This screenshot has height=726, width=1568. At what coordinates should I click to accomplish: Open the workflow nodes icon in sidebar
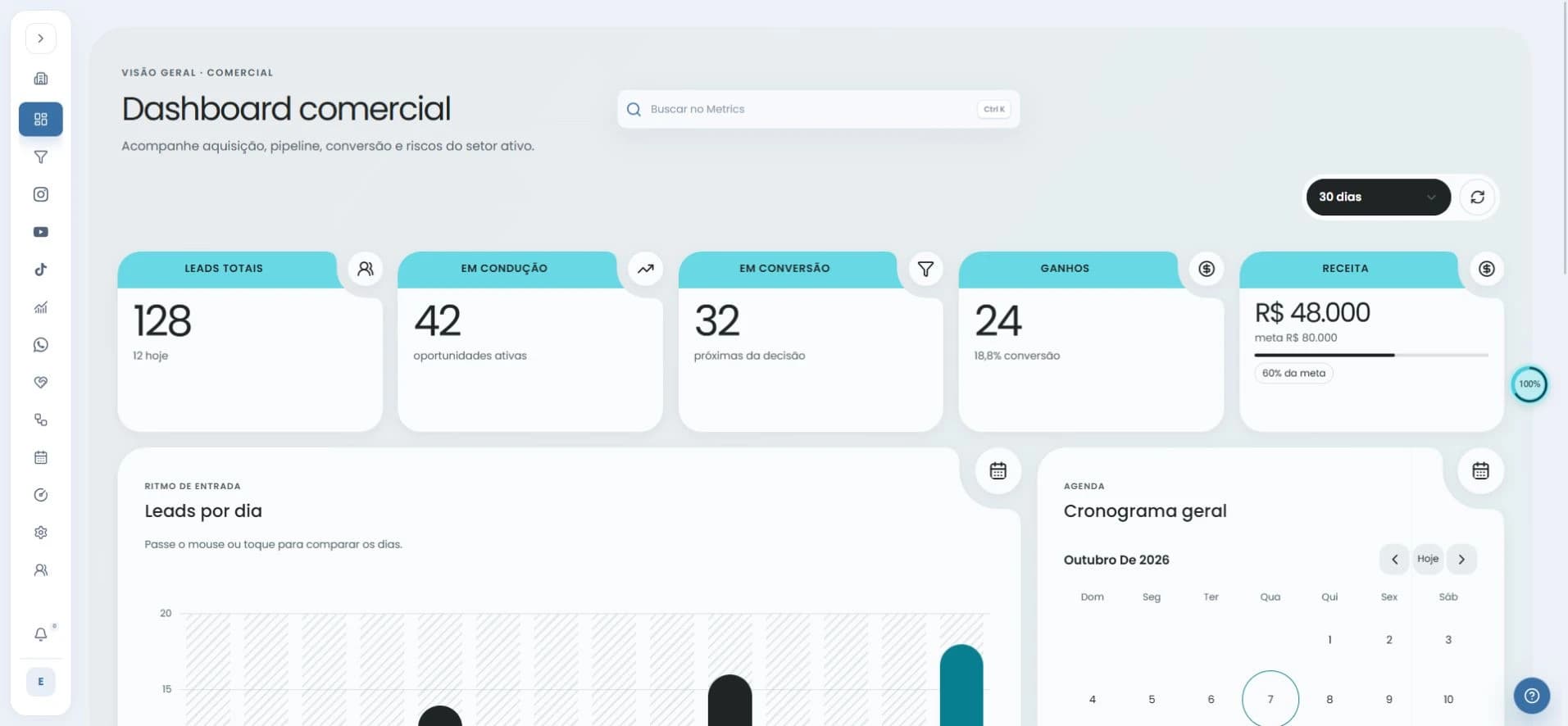tap(41, 420)
